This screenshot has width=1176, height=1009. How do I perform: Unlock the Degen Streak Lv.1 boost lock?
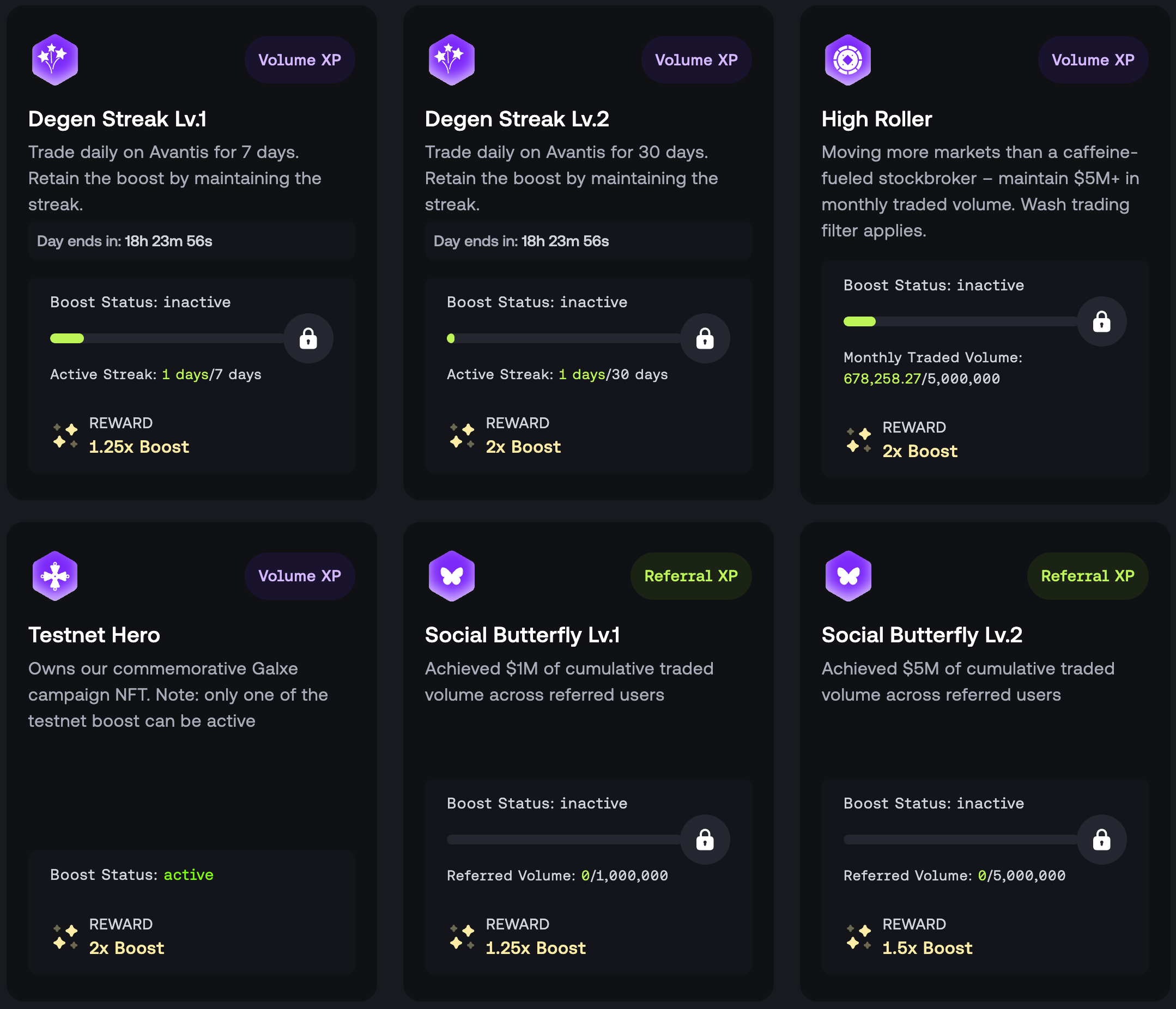[309, 338]
